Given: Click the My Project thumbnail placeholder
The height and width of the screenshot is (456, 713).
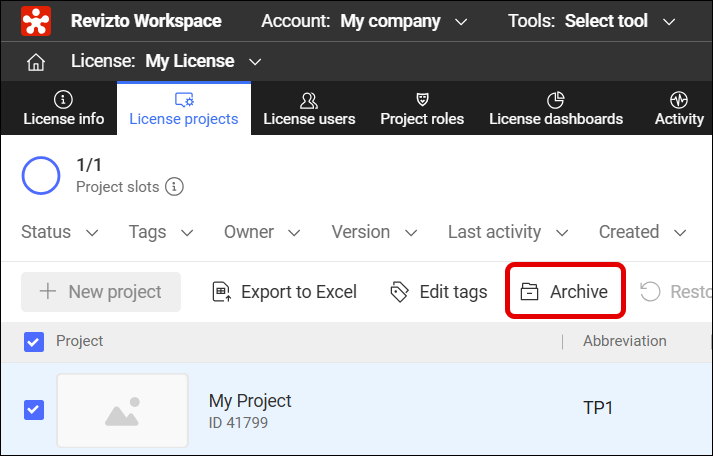Looking at the screenshot, I should tap(122, 411).
